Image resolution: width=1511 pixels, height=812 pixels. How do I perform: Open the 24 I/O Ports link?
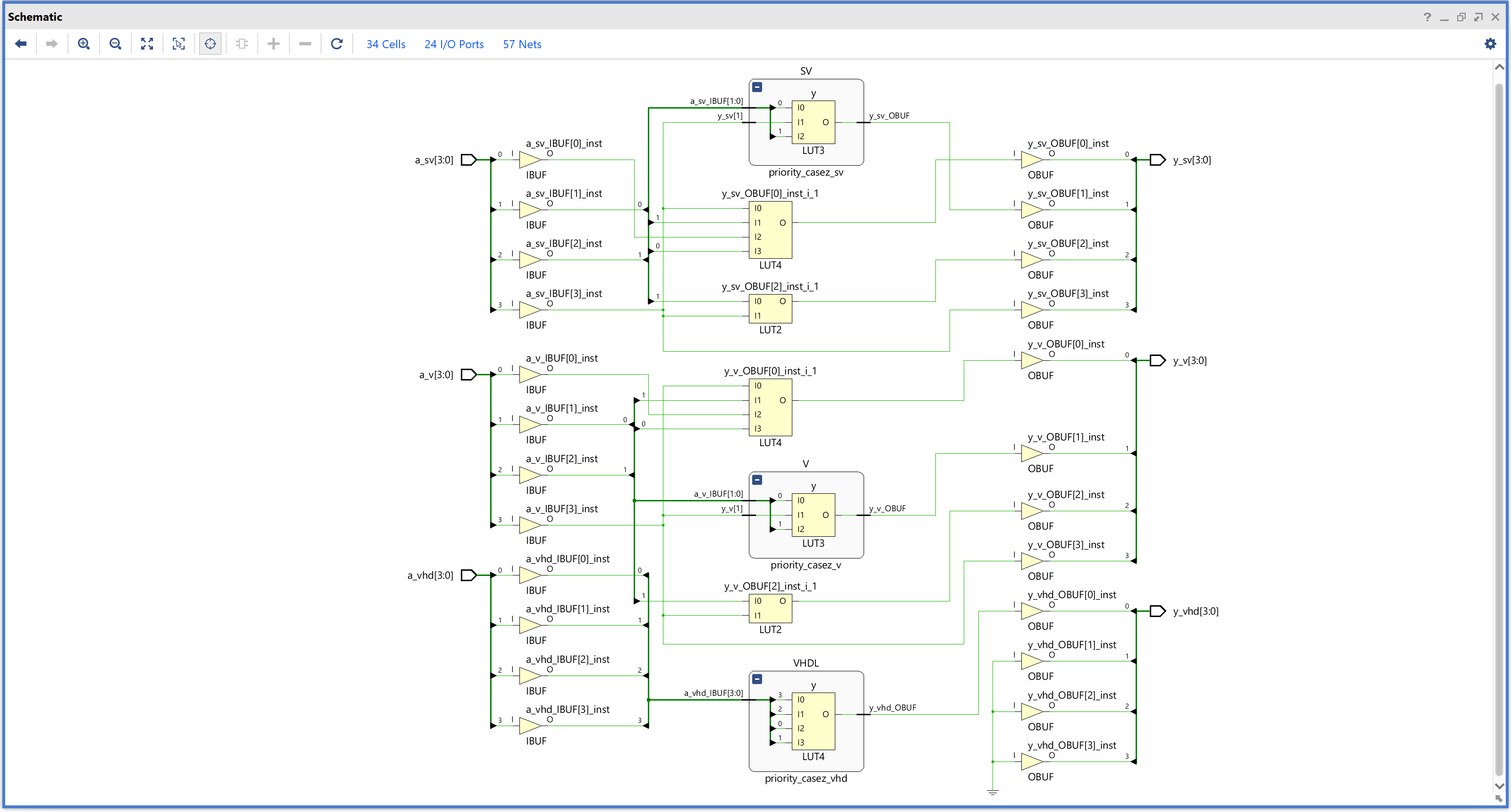click(453, 44)
